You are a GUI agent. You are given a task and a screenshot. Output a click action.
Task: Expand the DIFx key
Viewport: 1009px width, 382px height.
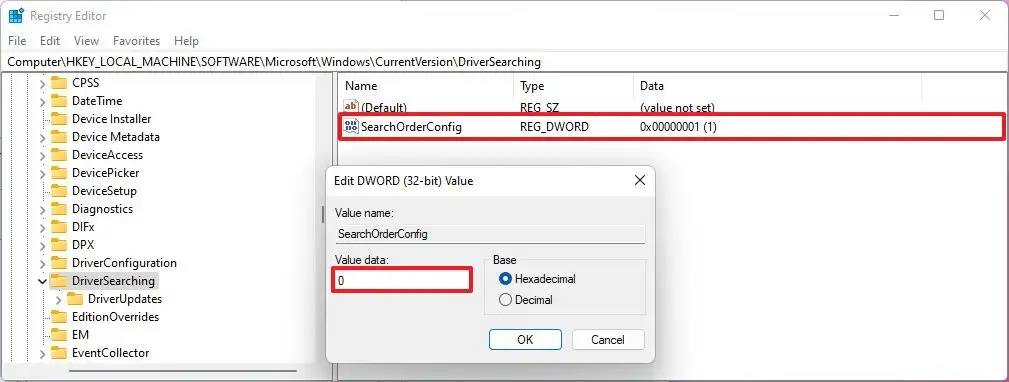(42, 227)
